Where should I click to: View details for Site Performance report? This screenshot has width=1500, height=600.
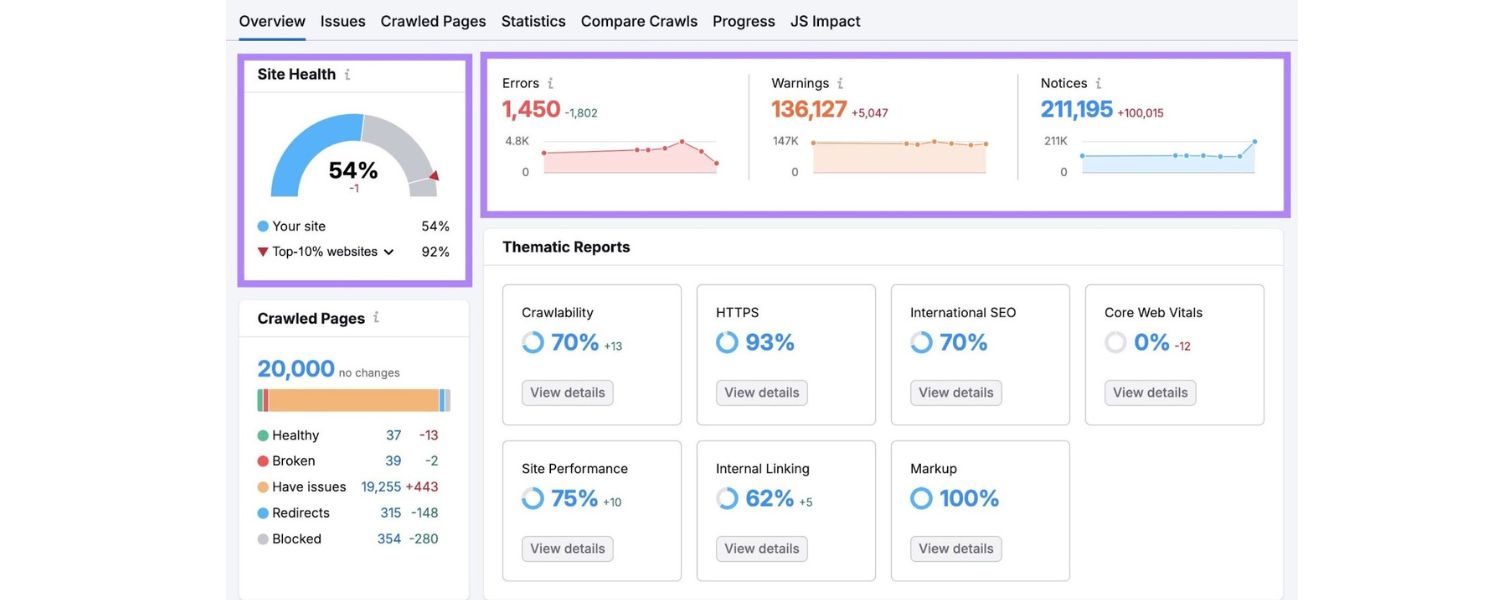[x=567, y=549]
